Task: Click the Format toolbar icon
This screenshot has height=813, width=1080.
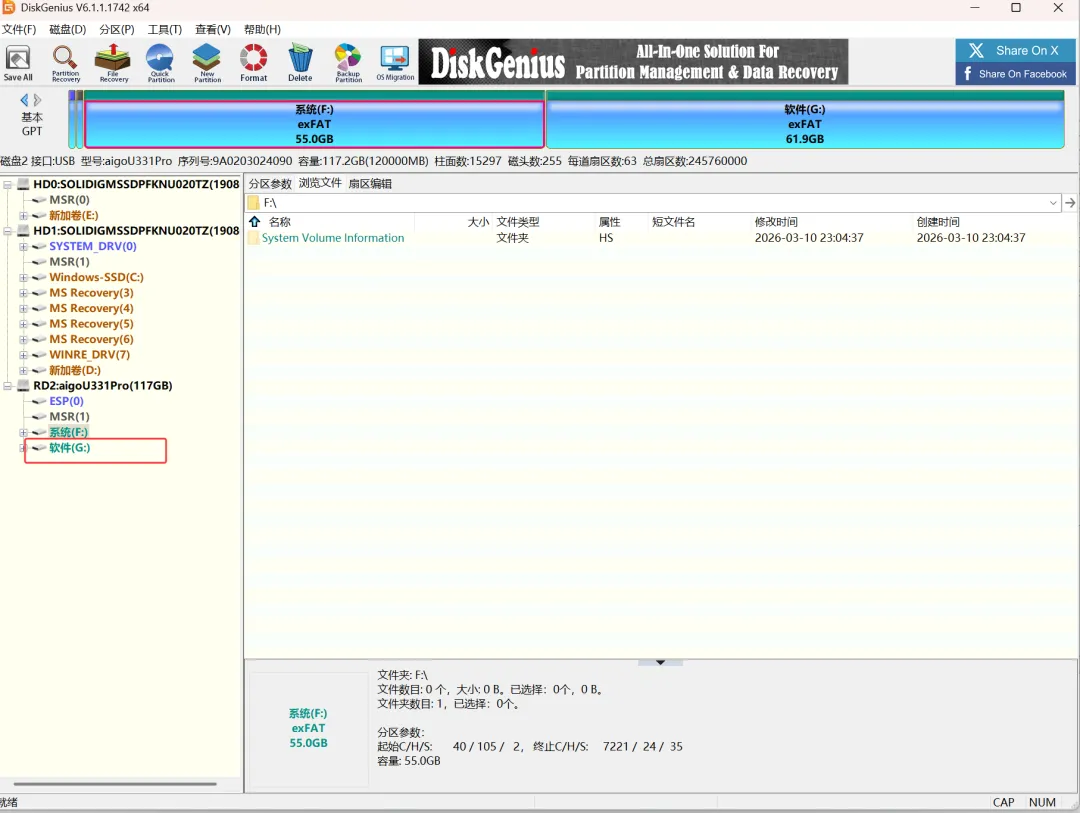Action: click(x=253, y=63)
